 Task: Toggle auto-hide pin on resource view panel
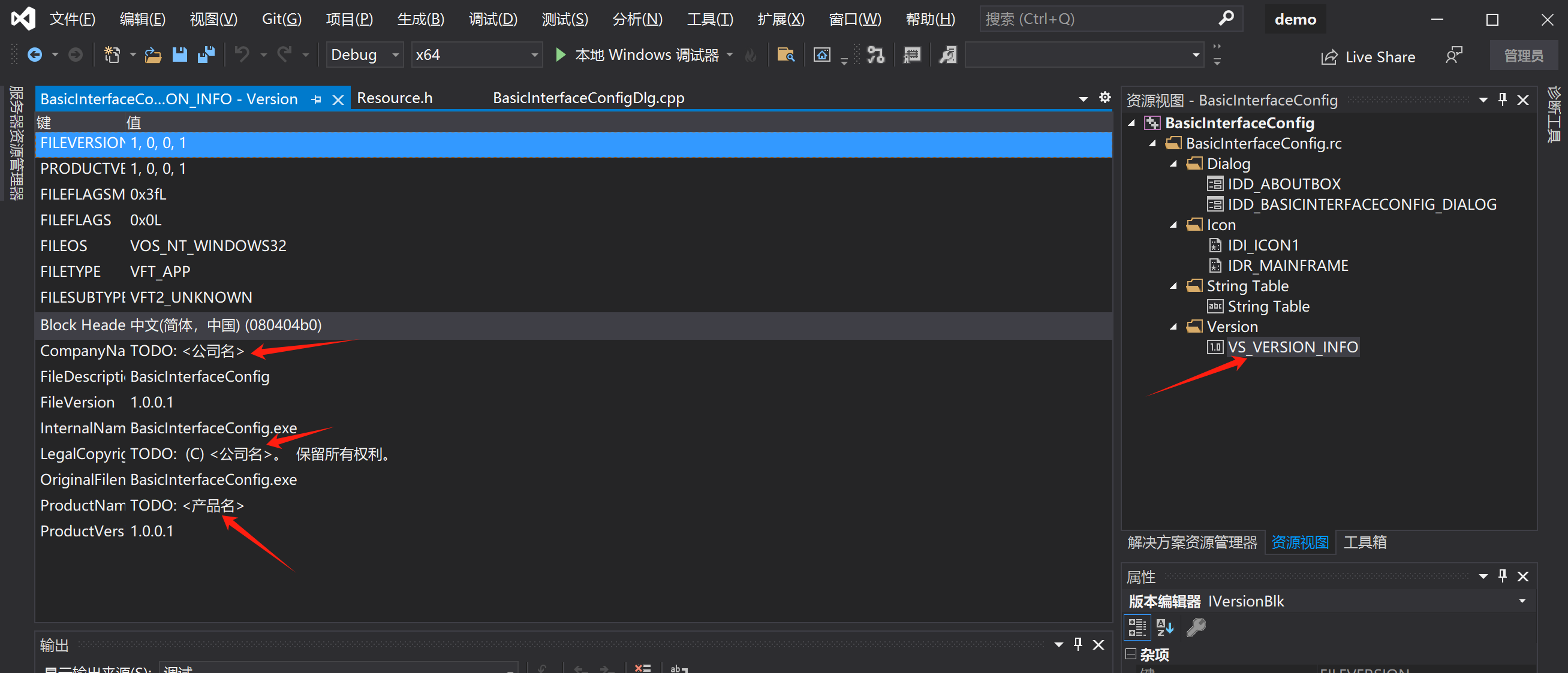coord(1502,100)
